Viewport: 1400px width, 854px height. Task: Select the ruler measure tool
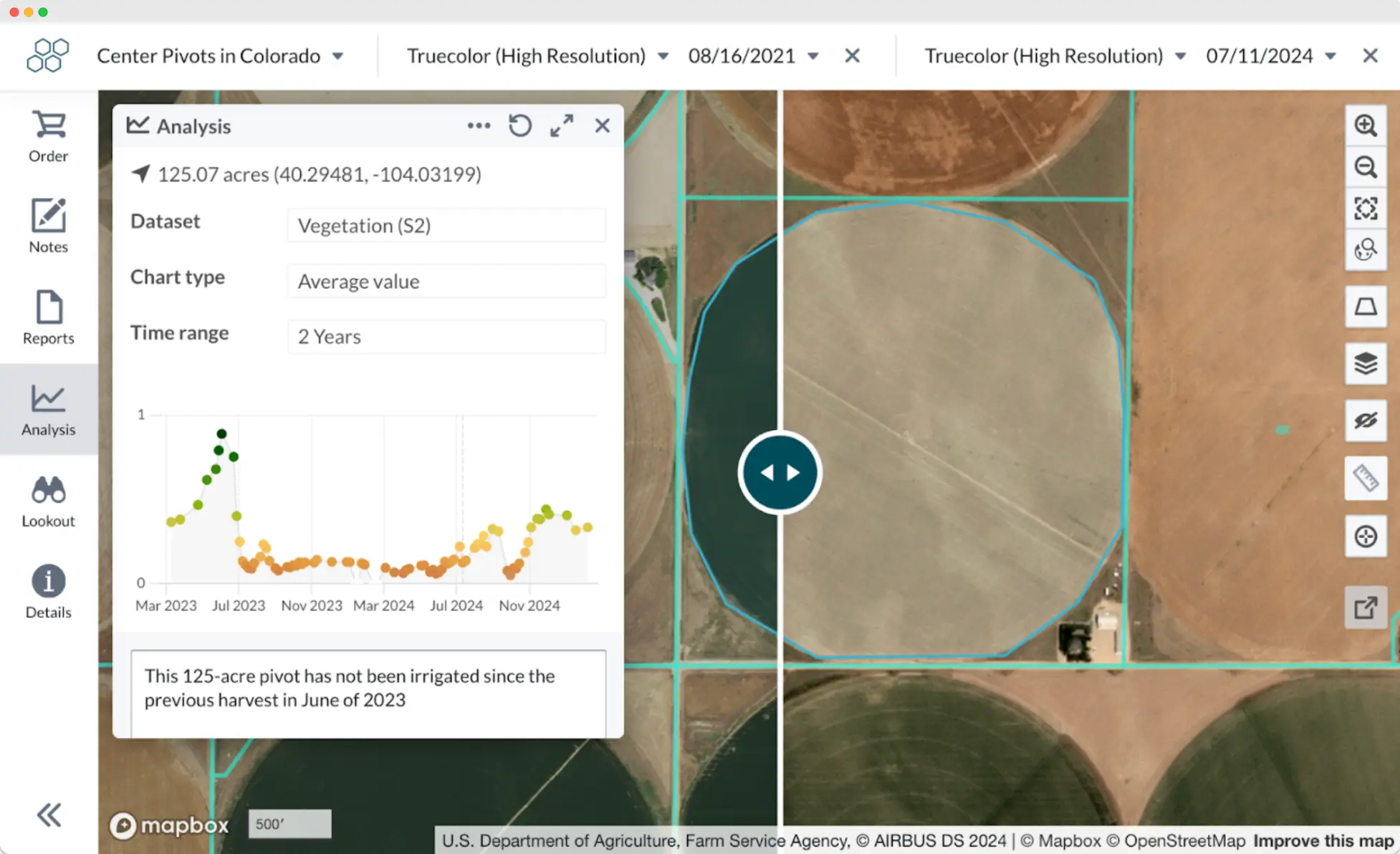coord(1366,478)
